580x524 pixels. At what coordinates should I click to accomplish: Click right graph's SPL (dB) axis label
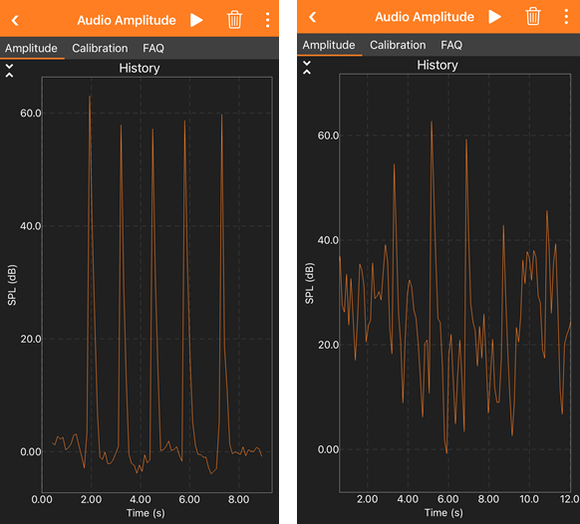[310, 283]
